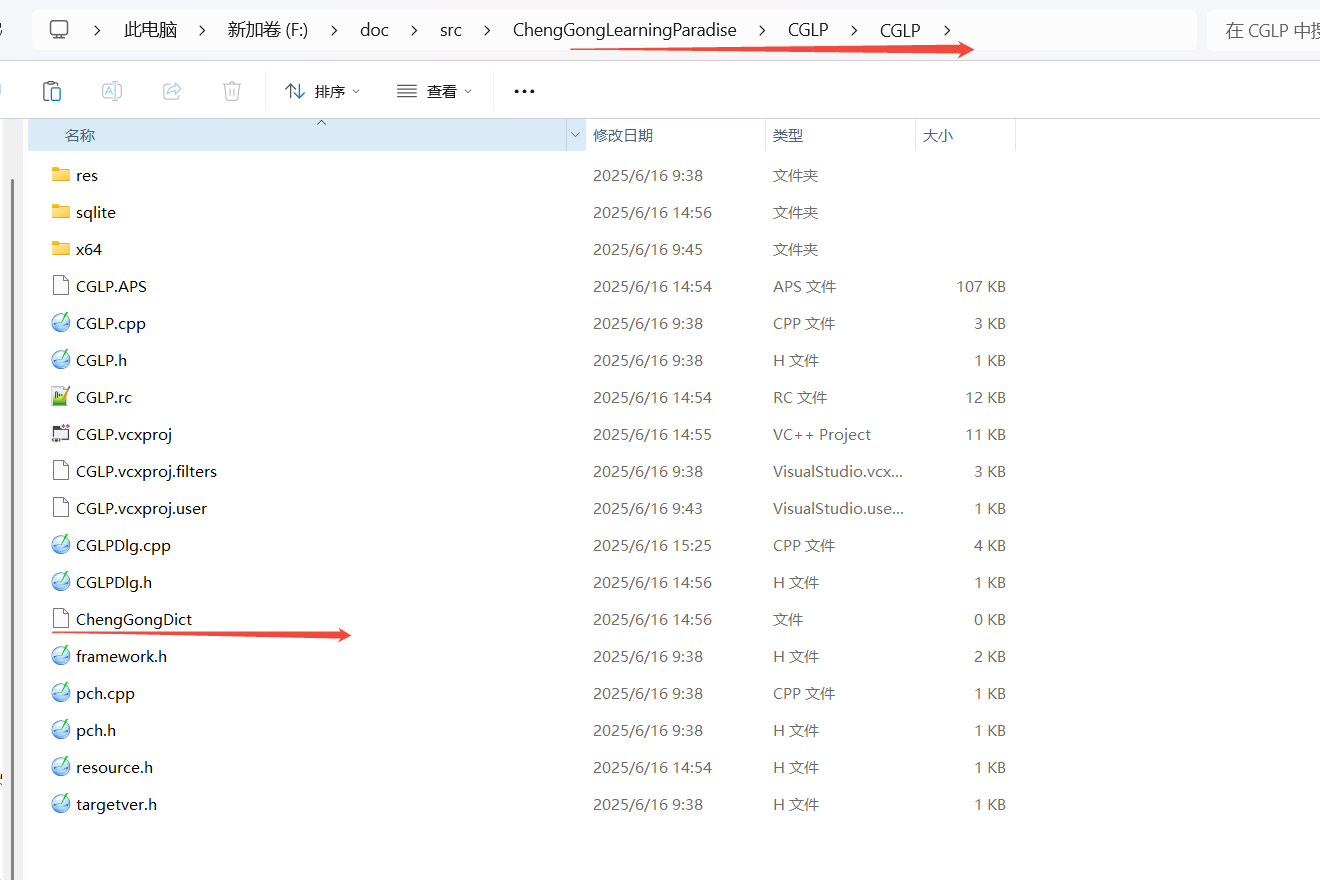Viewport: 1320px width, 880px height.
Task: Open the src folder via breadcrumb
Action: click(451, 30)
